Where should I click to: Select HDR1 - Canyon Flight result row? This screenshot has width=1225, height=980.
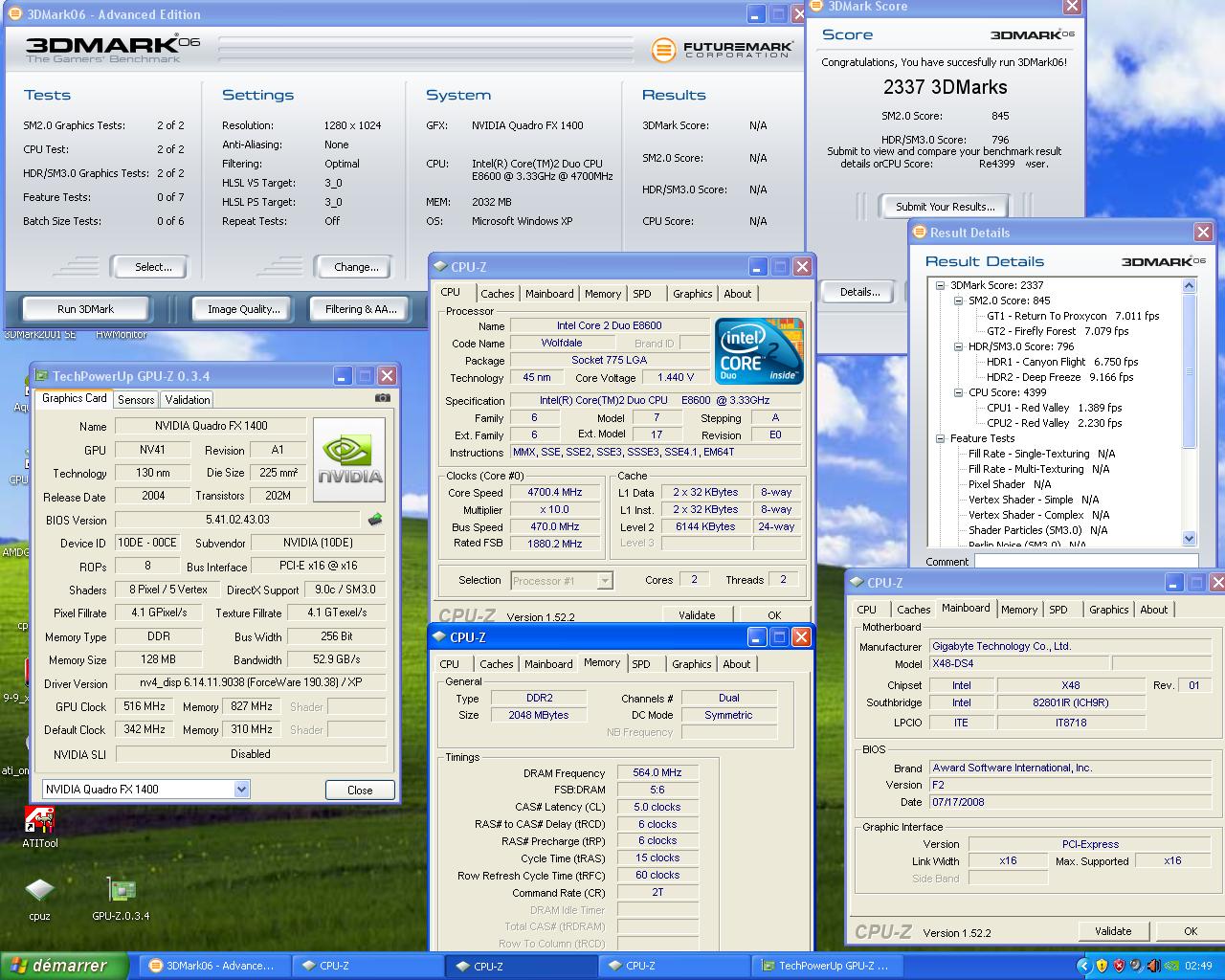tap(1062, 362)
